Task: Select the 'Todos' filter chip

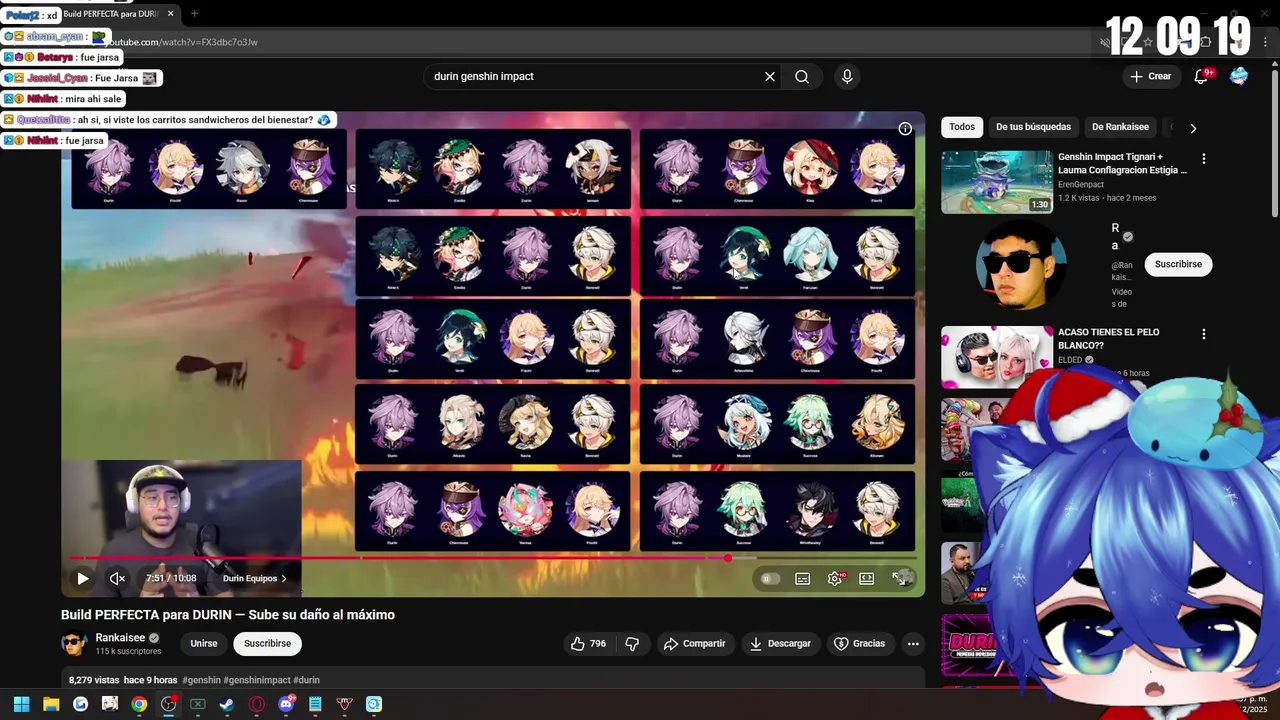Action: (x=962, y=127)
